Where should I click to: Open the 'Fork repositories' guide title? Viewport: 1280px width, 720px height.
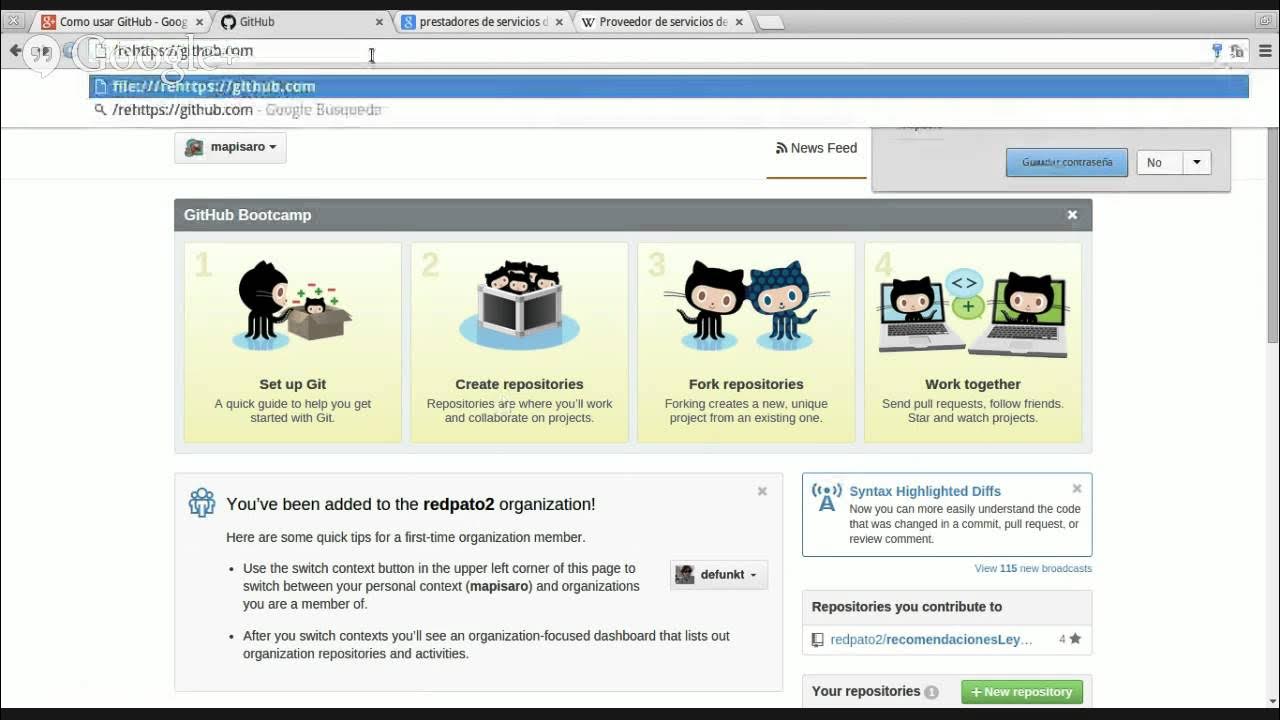pyautogui.click(x=746, y=384)
